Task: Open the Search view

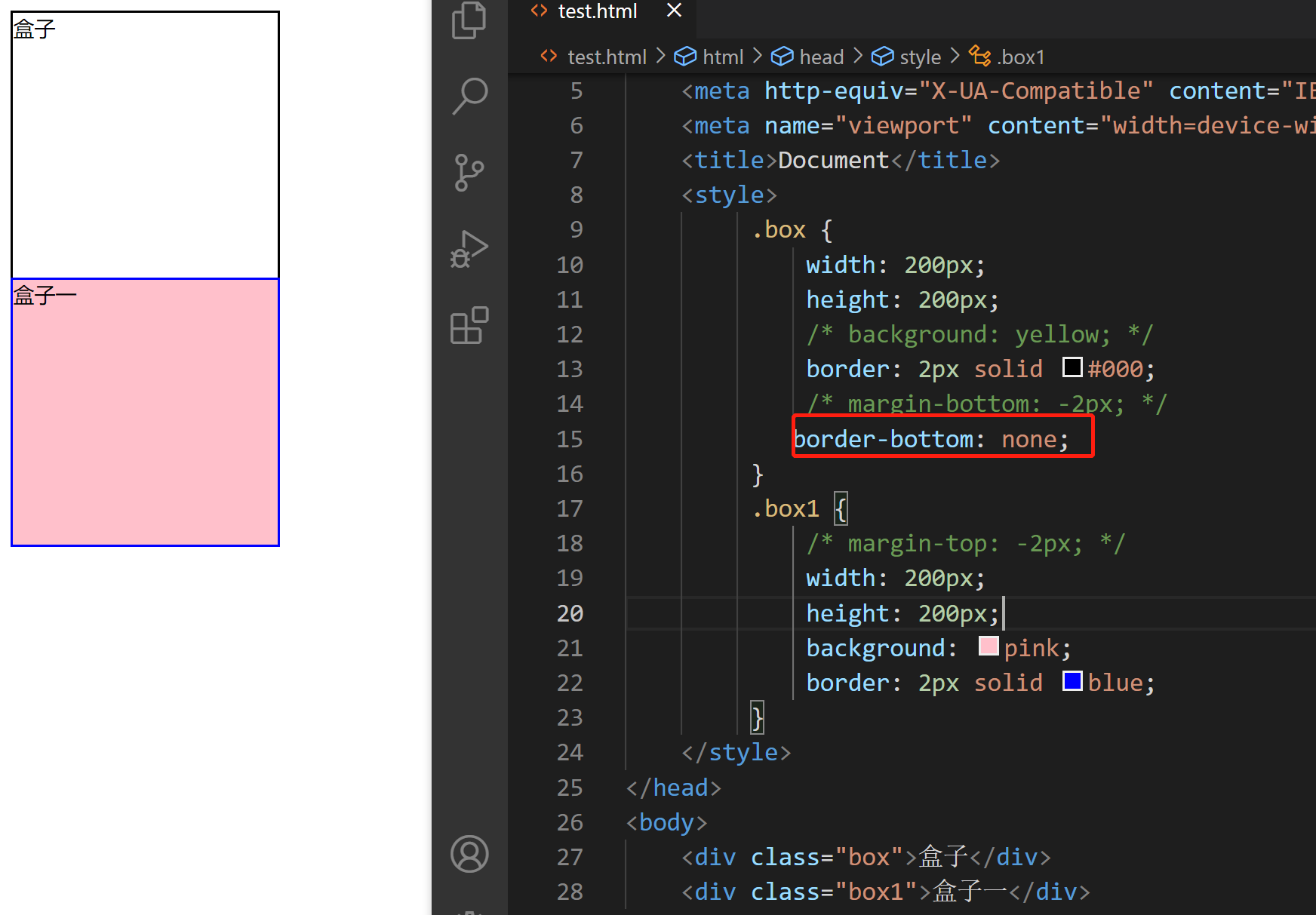Action: 469,95
